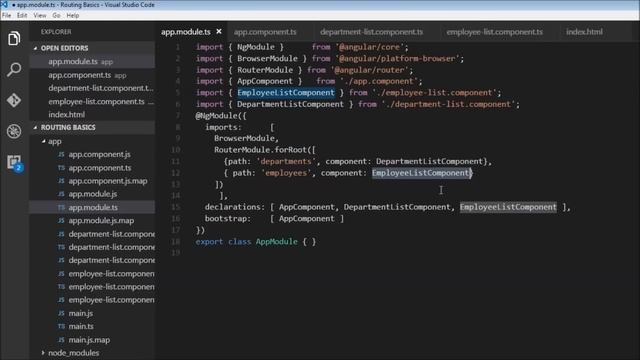Open the View menu
The width and height of the screenshot is (640, 360).
coord(40,16)
